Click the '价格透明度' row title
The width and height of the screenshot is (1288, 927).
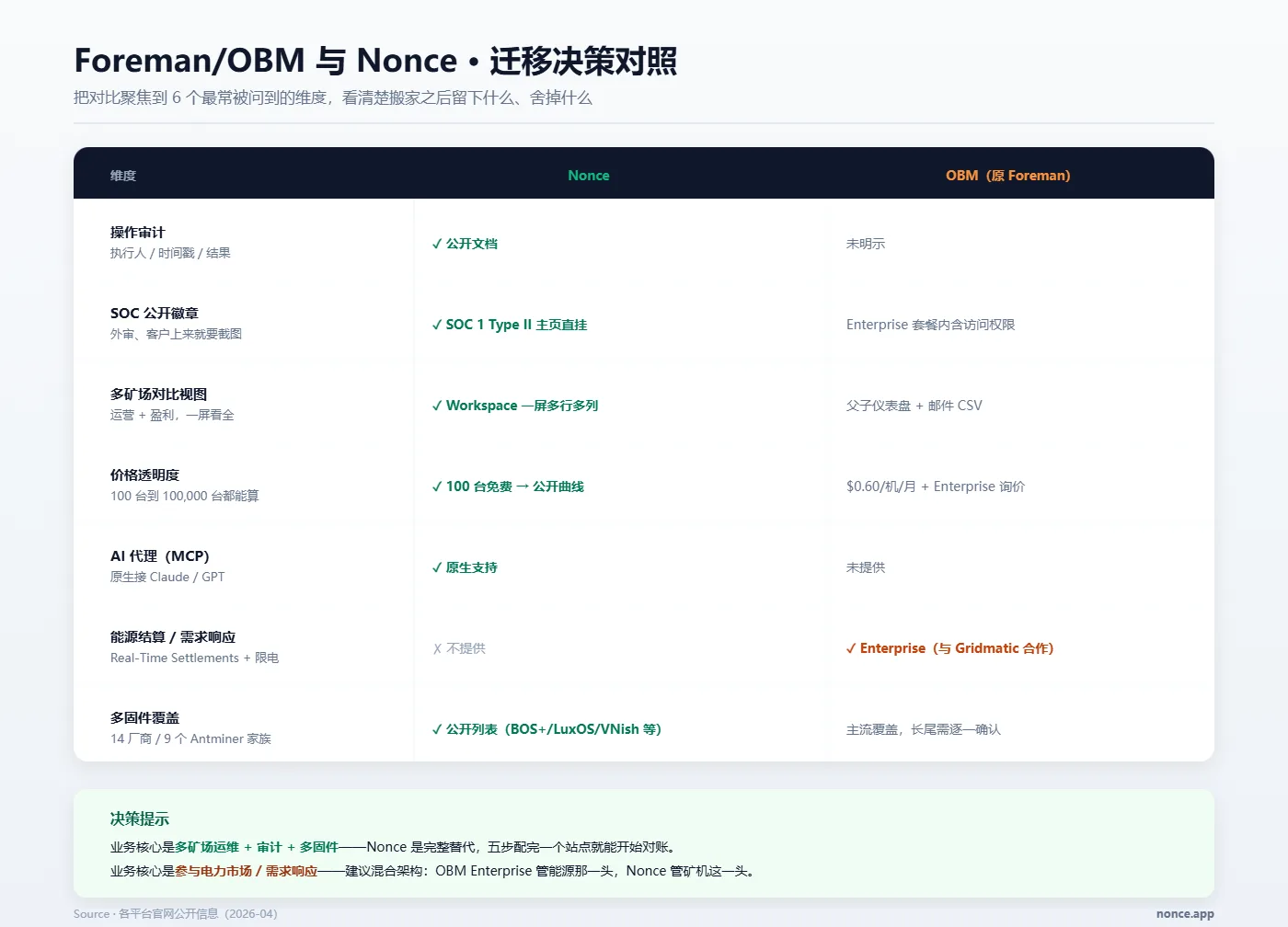coord(145,475)
